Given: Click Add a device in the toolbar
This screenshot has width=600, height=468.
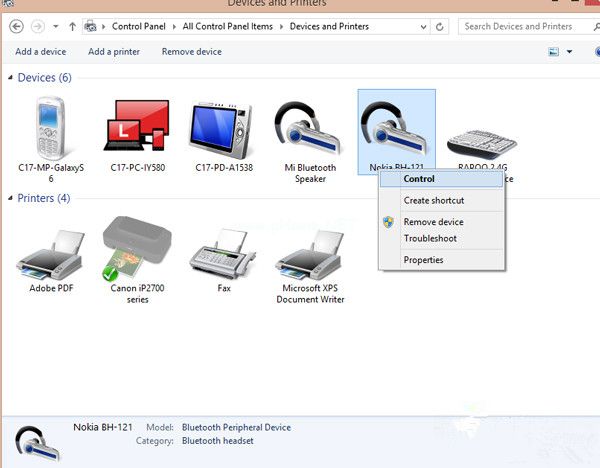Looking at the screenshot, I should tap(41, 52).
